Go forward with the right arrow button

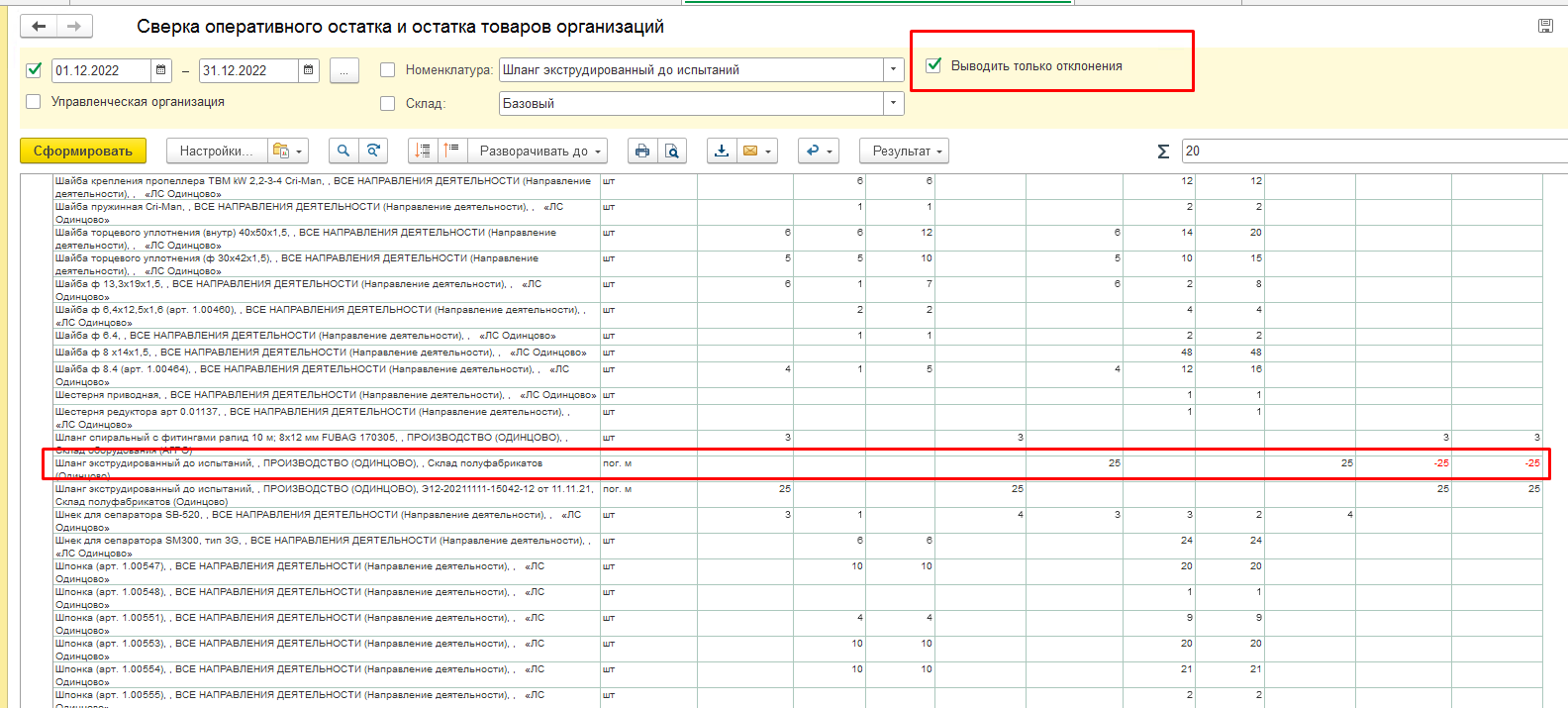[74, 27]
